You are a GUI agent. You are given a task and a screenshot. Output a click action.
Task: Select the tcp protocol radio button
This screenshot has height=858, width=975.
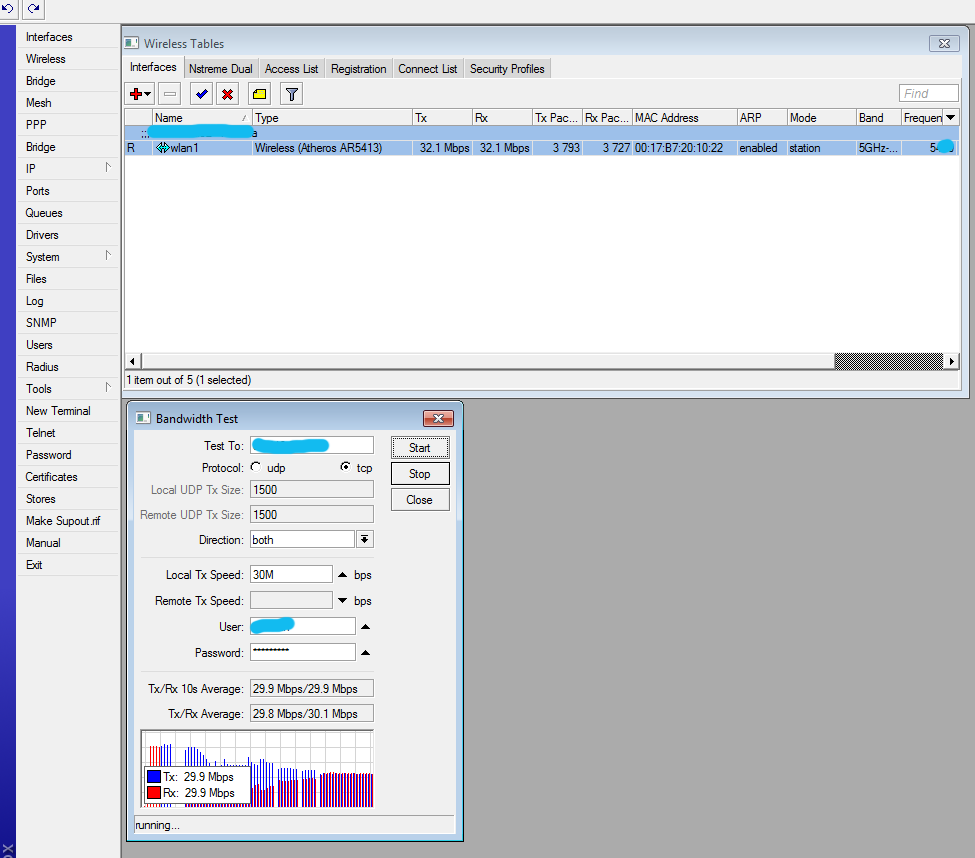point(346,467)
